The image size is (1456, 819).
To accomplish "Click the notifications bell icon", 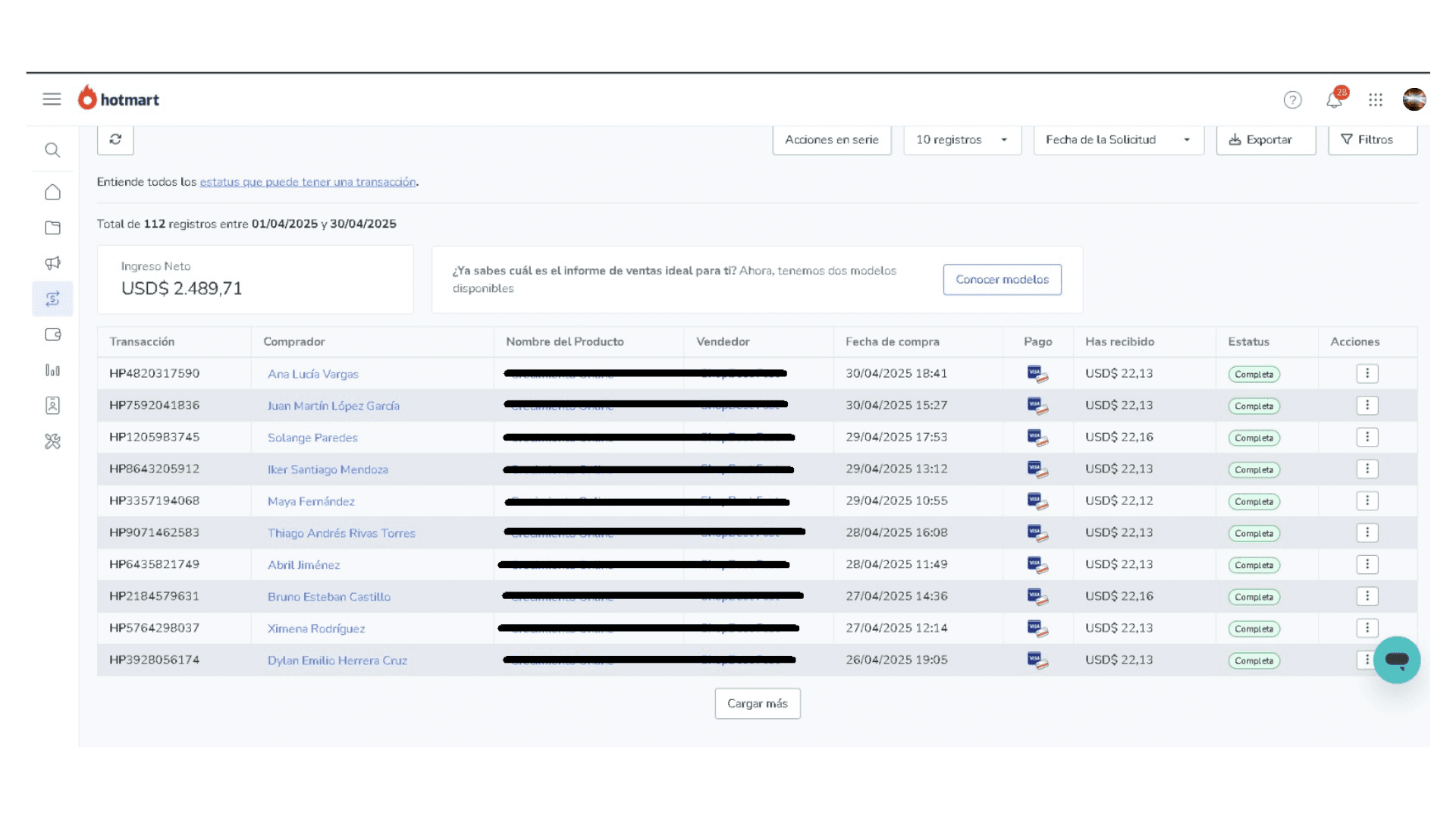I will pos(1334,100).
